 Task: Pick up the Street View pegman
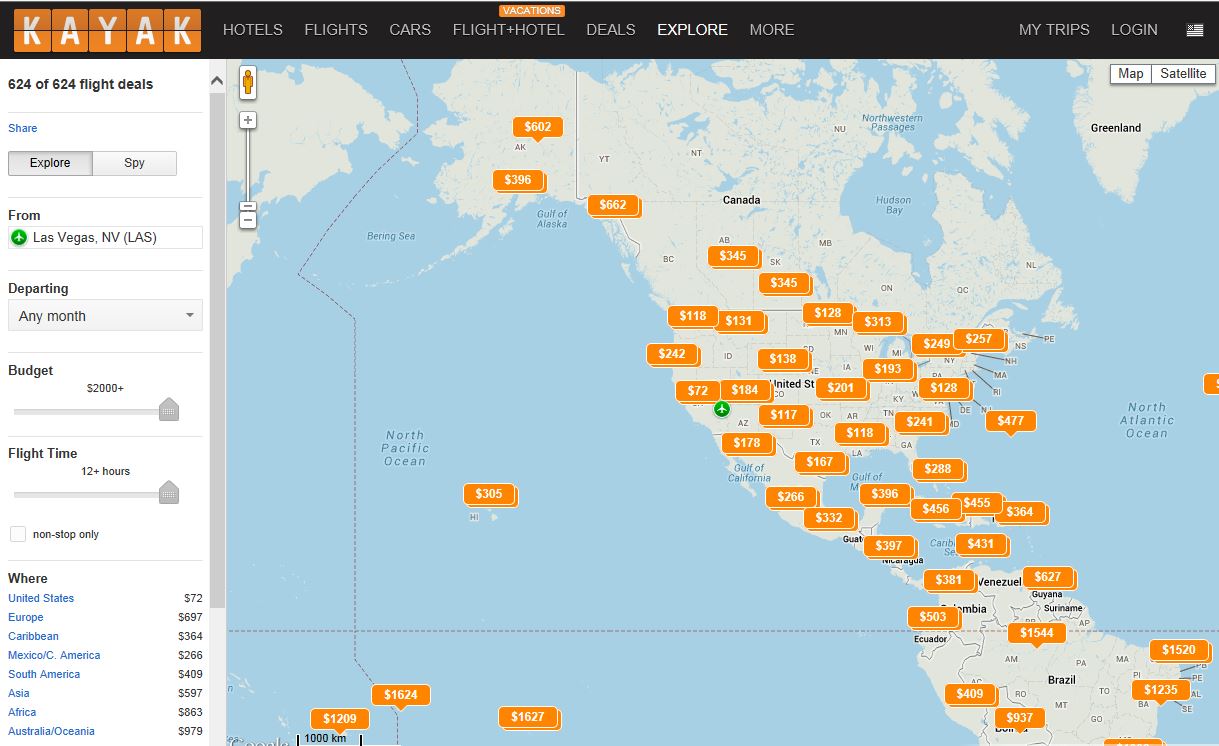coord(248,82)
